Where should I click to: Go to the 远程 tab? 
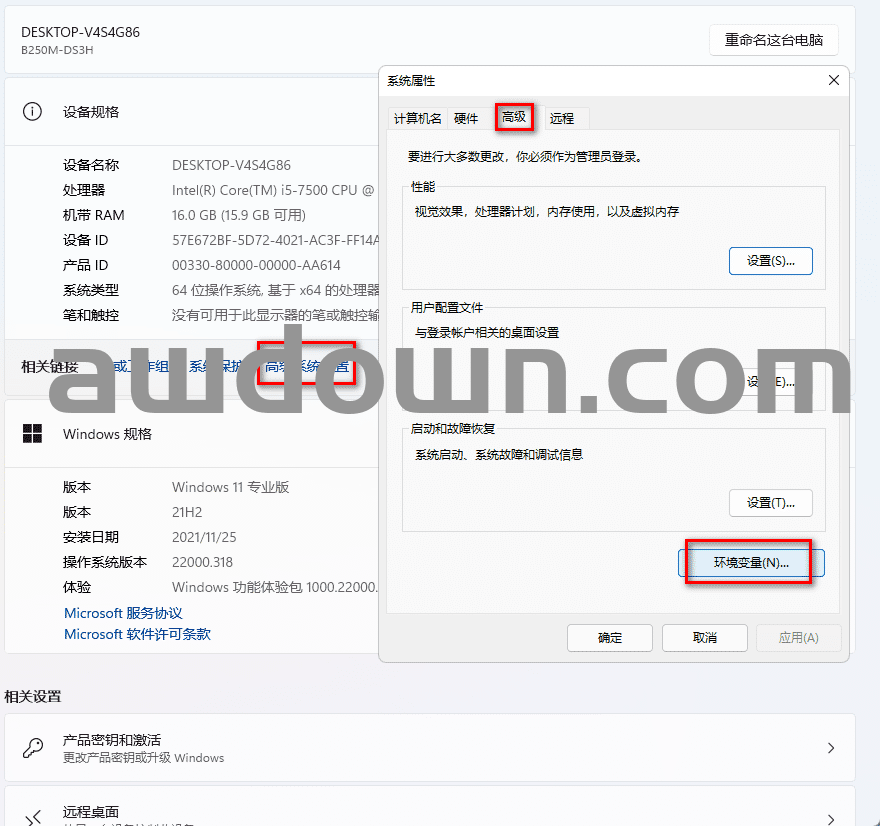562,118
